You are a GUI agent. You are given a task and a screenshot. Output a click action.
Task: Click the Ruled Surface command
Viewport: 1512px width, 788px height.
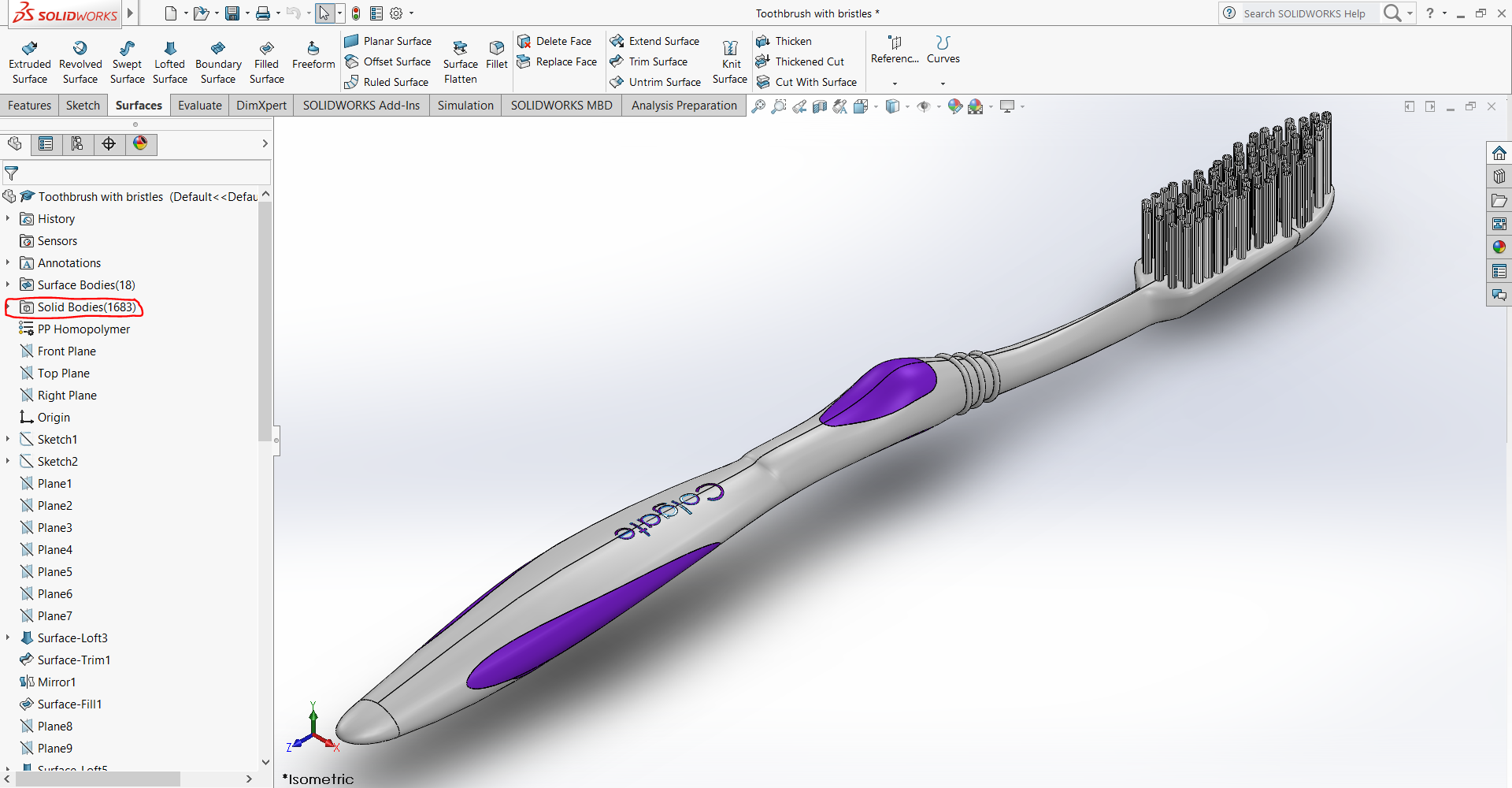(x=387, y=82)
